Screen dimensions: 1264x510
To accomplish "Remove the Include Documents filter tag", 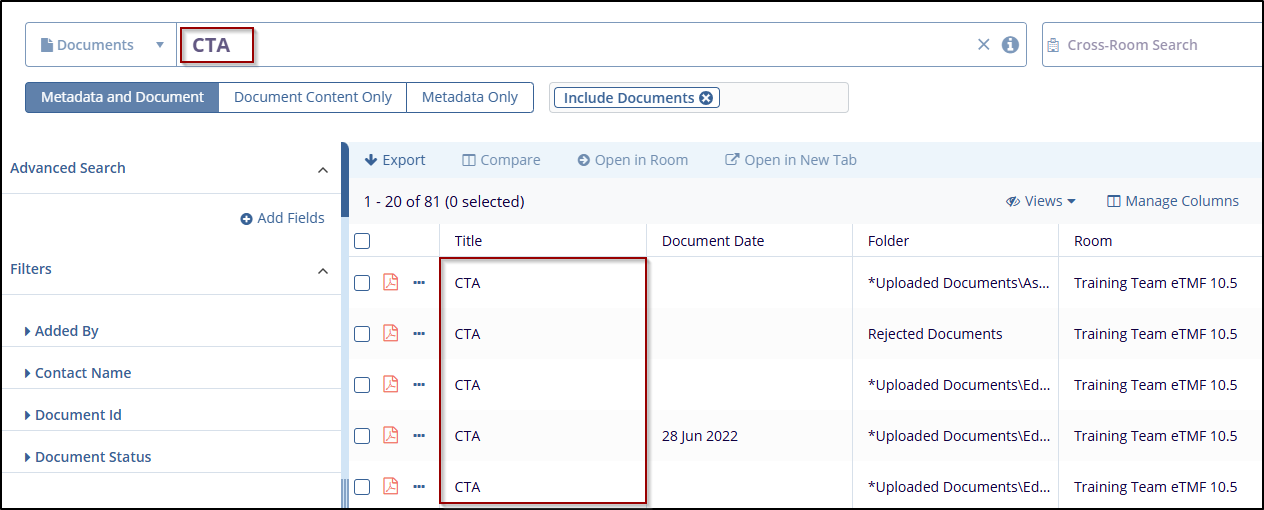I will click(706, 98).
